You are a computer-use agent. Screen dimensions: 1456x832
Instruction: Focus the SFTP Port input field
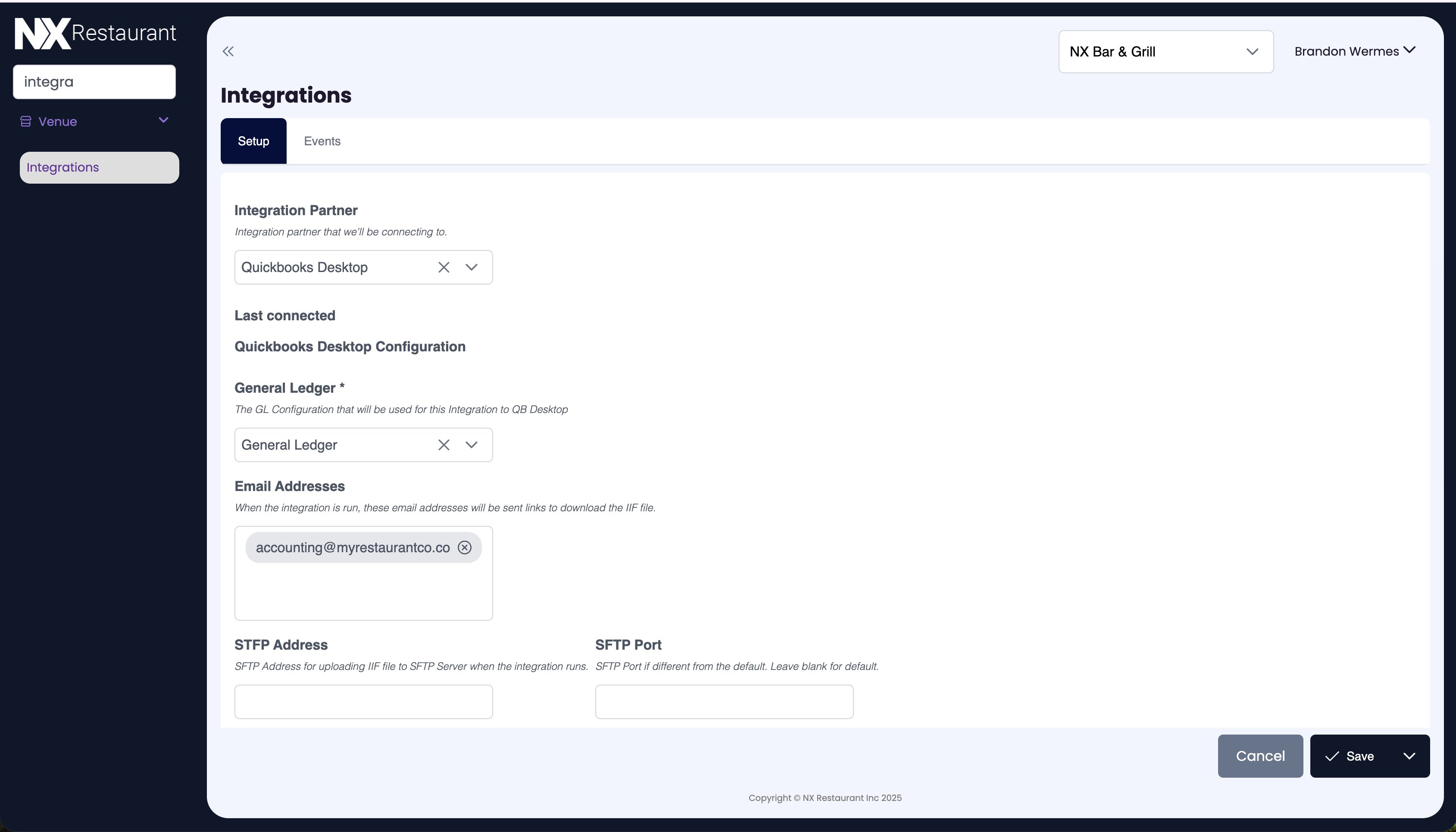click(724, 702)
